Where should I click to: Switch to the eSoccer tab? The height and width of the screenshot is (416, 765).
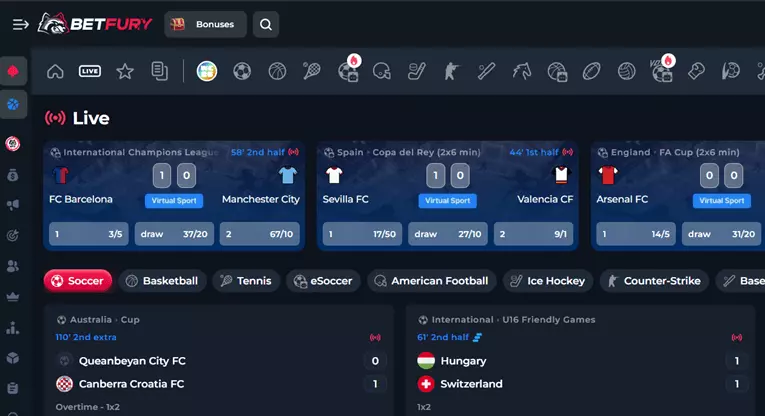click(323, 281)
